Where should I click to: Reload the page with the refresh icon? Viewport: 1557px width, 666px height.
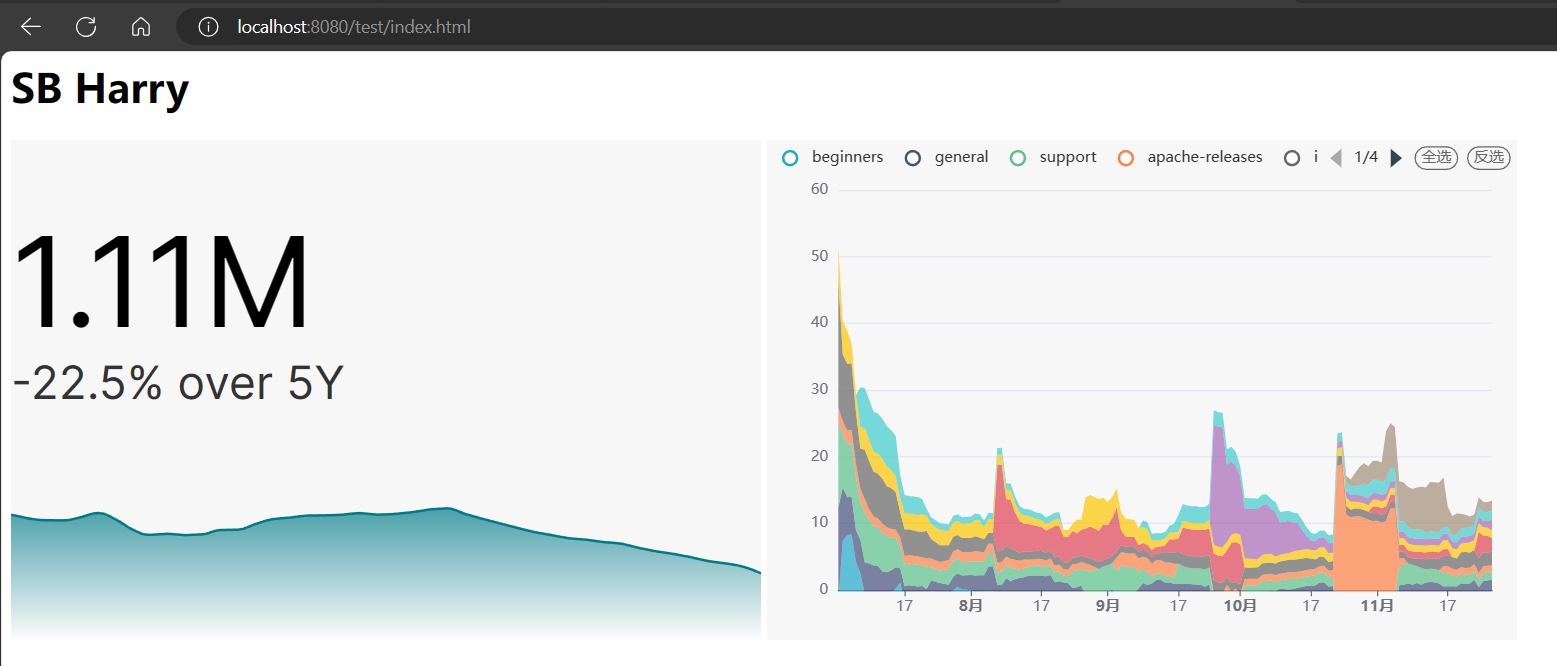click(x=86, y=27)
